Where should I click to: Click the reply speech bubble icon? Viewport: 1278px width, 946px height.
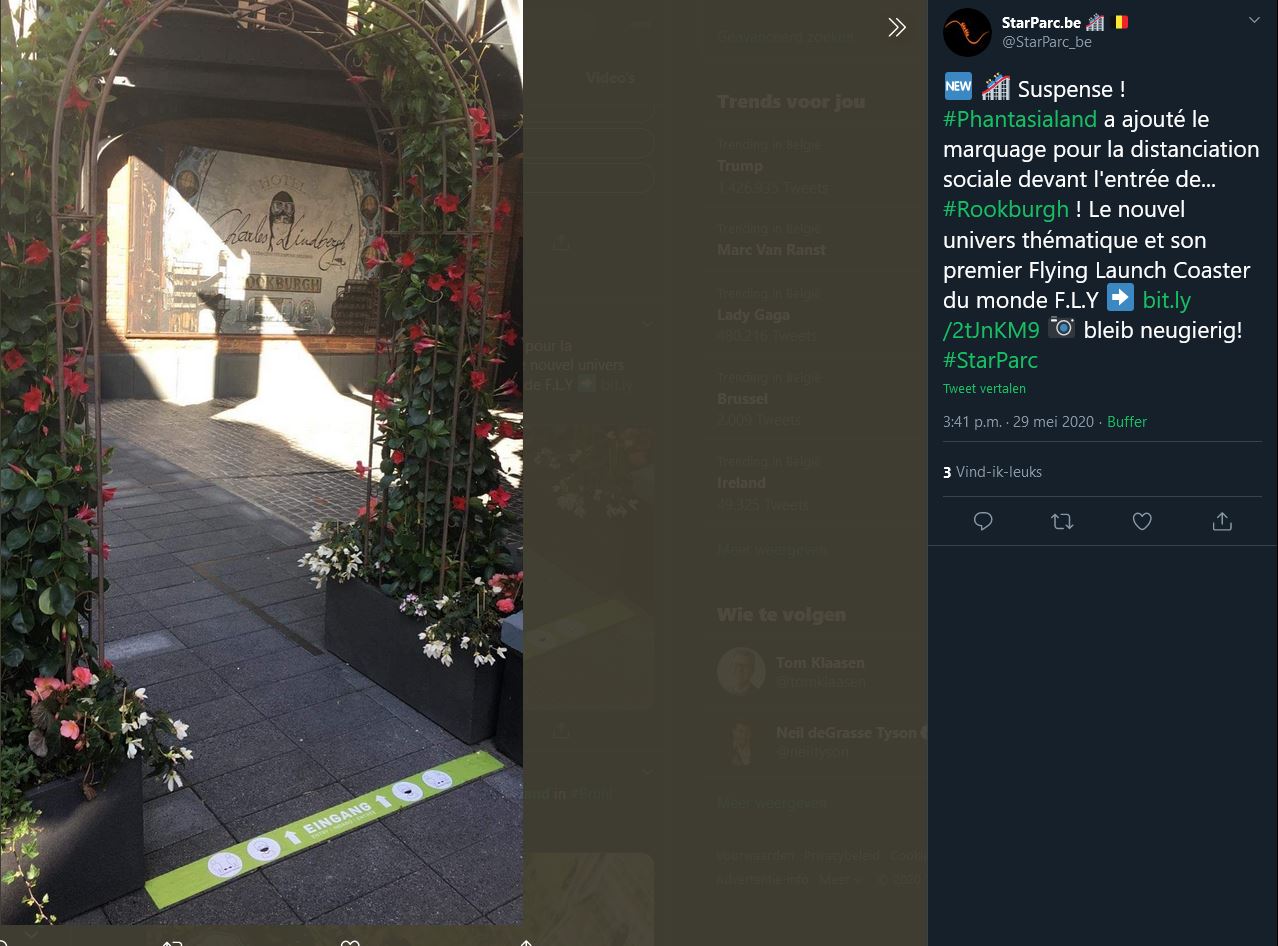[983, 521]
